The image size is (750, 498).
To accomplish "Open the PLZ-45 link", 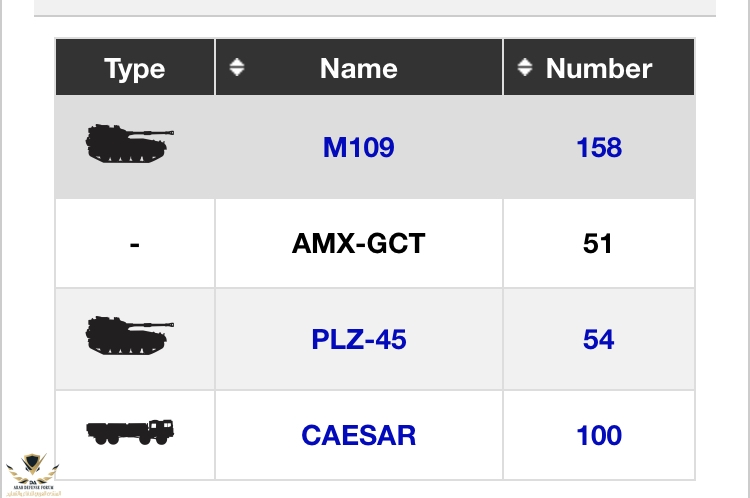I will 358,339.
